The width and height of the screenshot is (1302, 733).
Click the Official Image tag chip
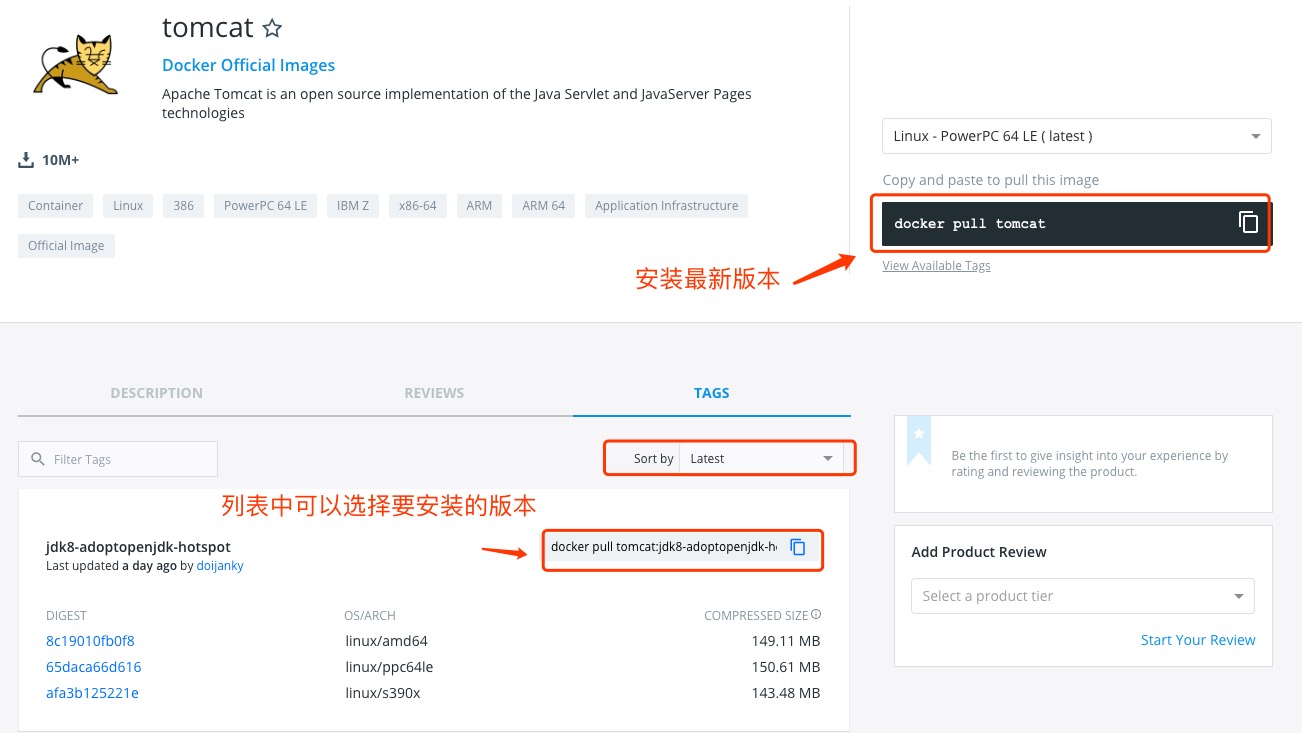click(66, 245)
